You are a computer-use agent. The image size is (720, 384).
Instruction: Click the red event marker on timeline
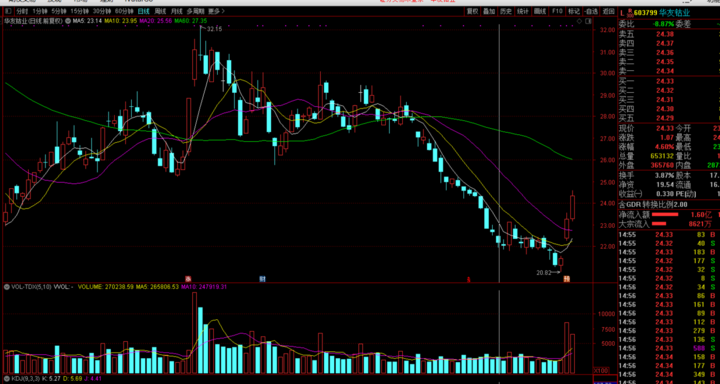pyautogui.click(x=187, y=279)
